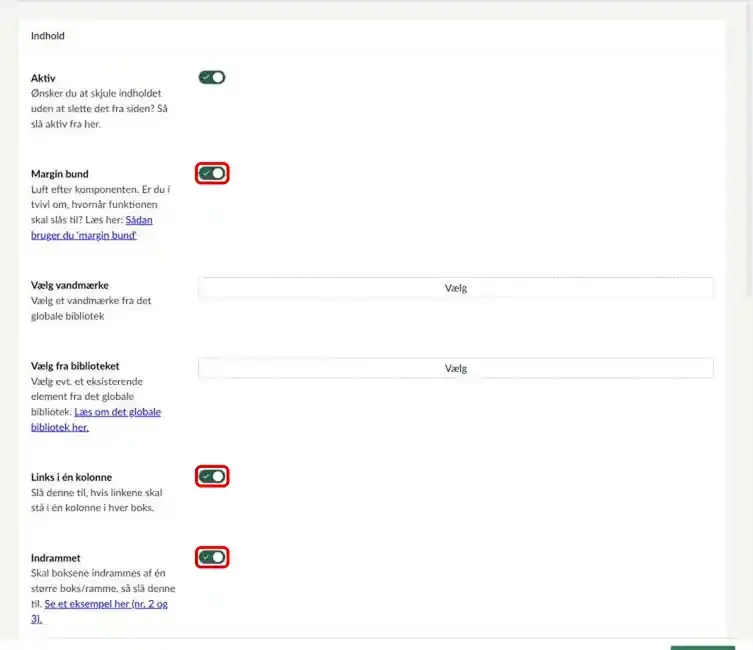This screenshot has height=650, width=753.
Task: Click the Links i én kolonne label
Action: (x=71, y=477)
